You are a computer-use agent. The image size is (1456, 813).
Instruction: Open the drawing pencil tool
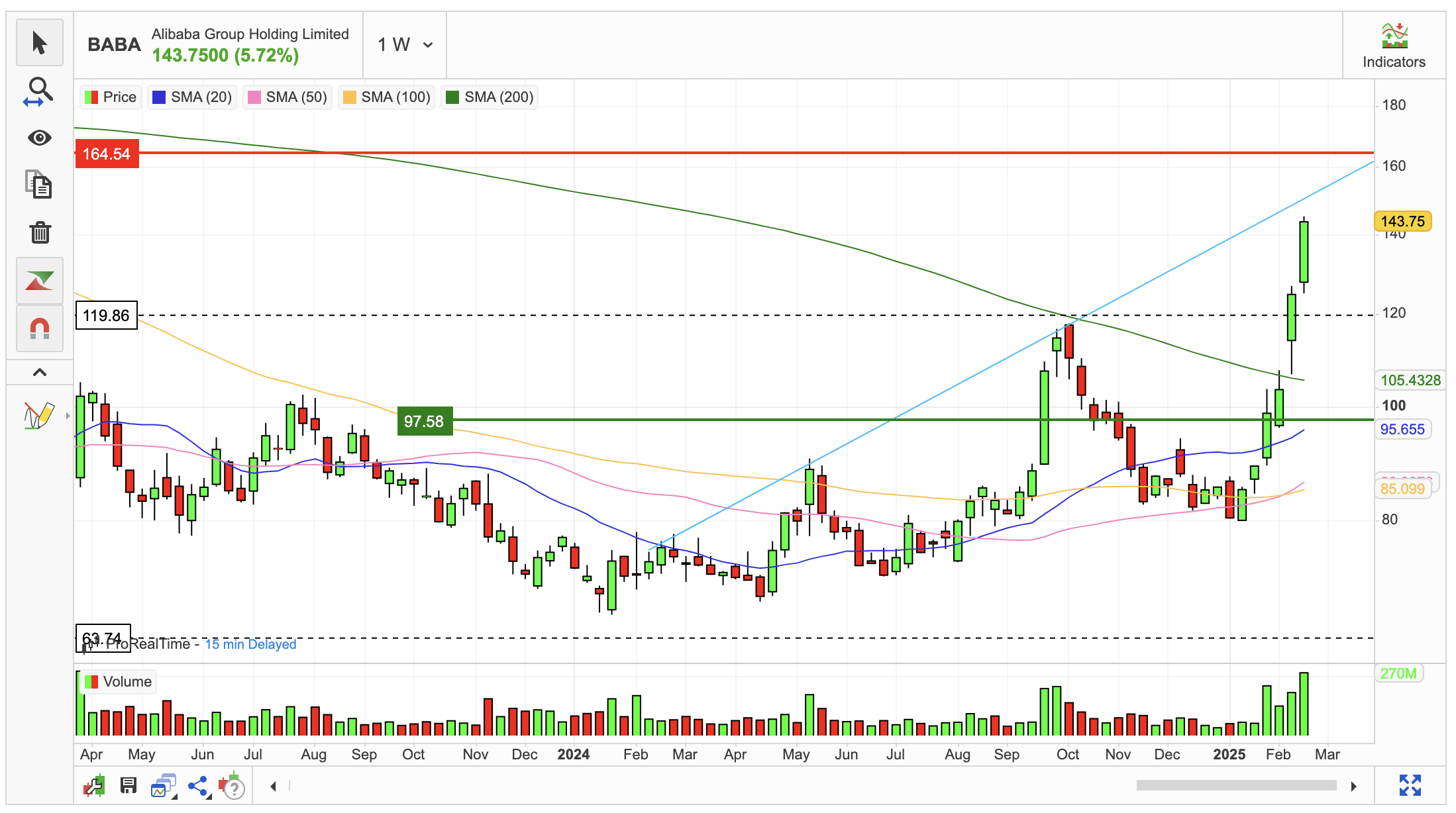pos(39,416)
